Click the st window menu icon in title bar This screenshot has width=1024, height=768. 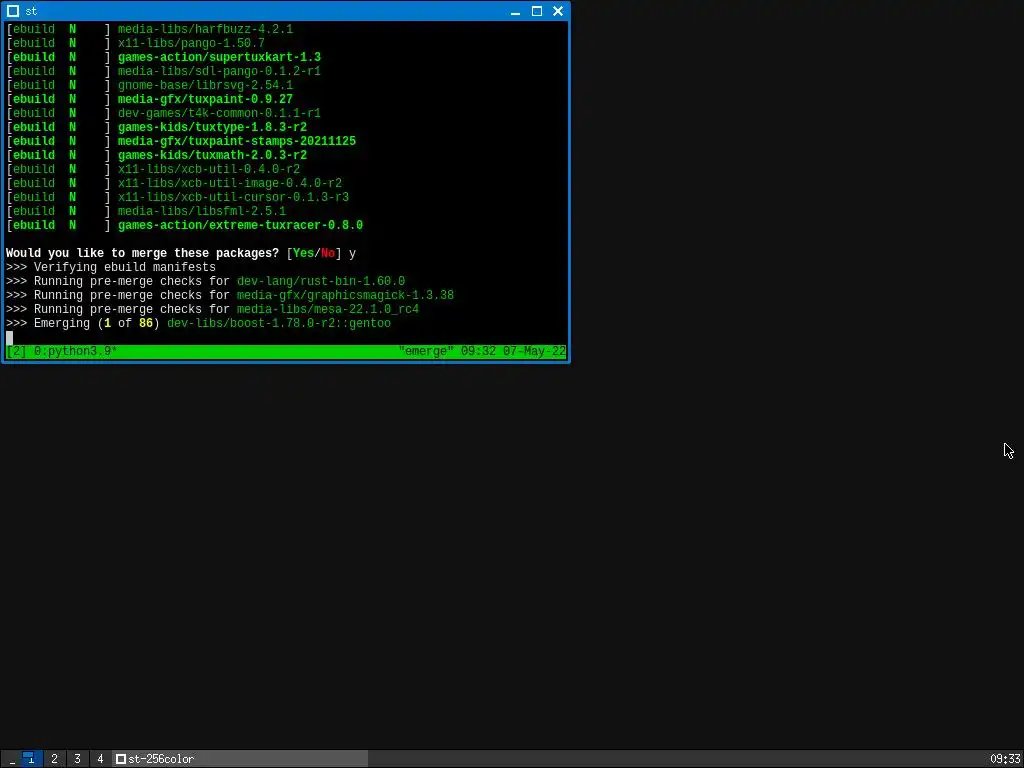12,11
